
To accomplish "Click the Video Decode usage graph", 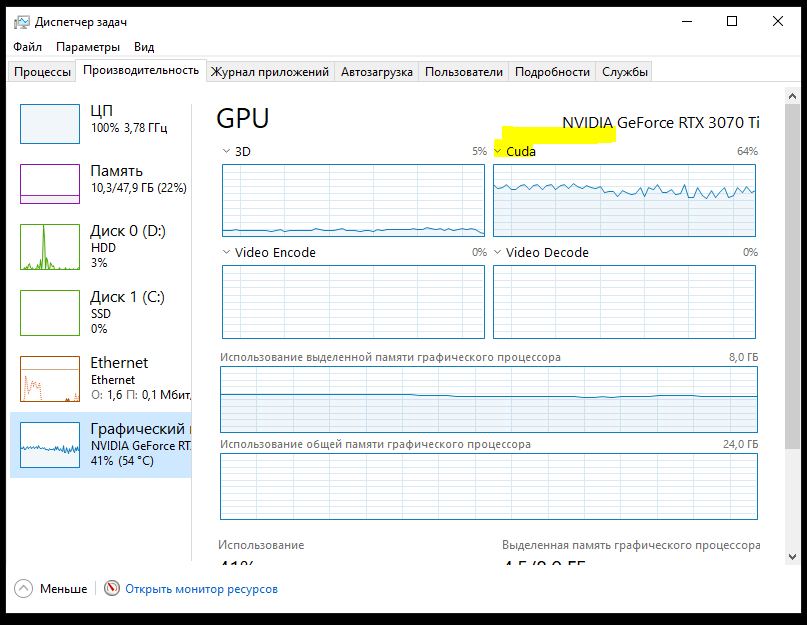I will [x=624, y=302].
